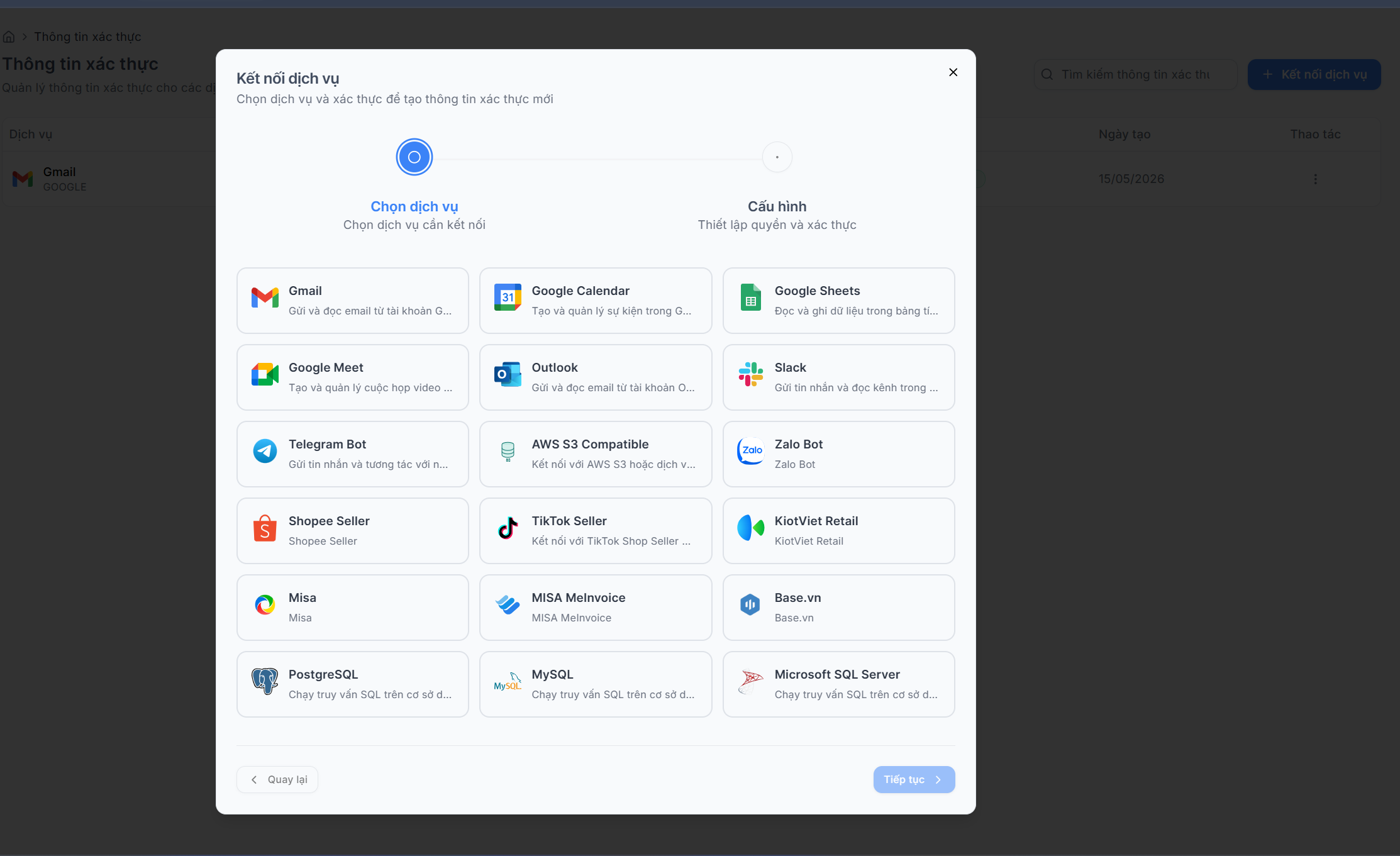Open the Gmail row actions menu
Screen dimensions: 1400x856
pyautogui.click(x=1315, y=179)
